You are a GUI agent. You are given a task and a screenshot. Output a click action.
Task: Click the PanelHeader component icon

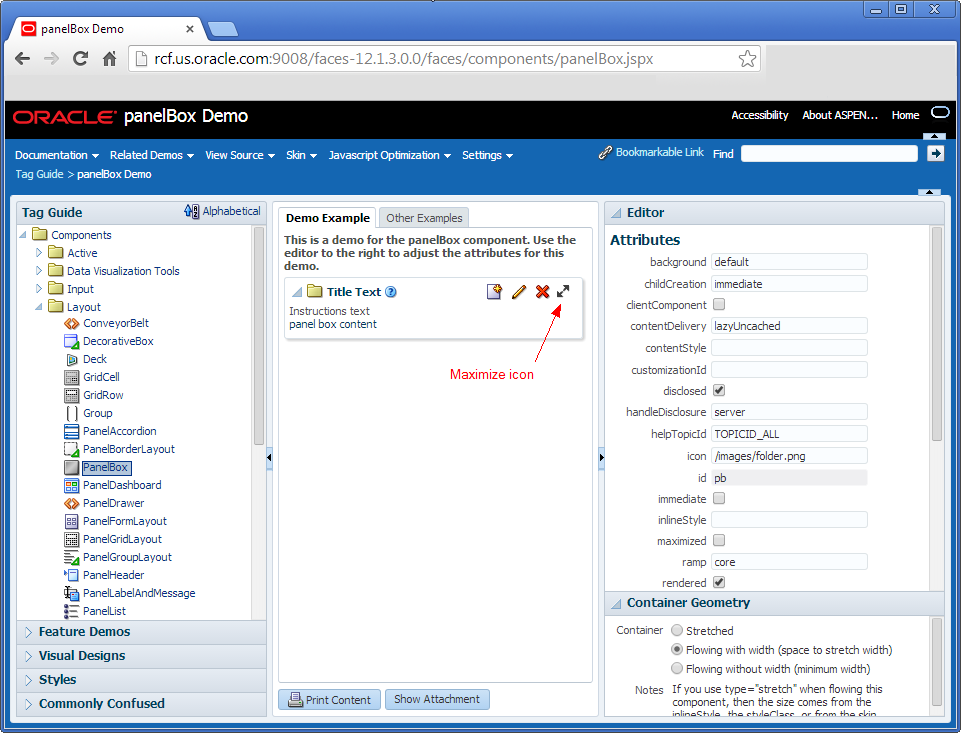coord(72,575)
